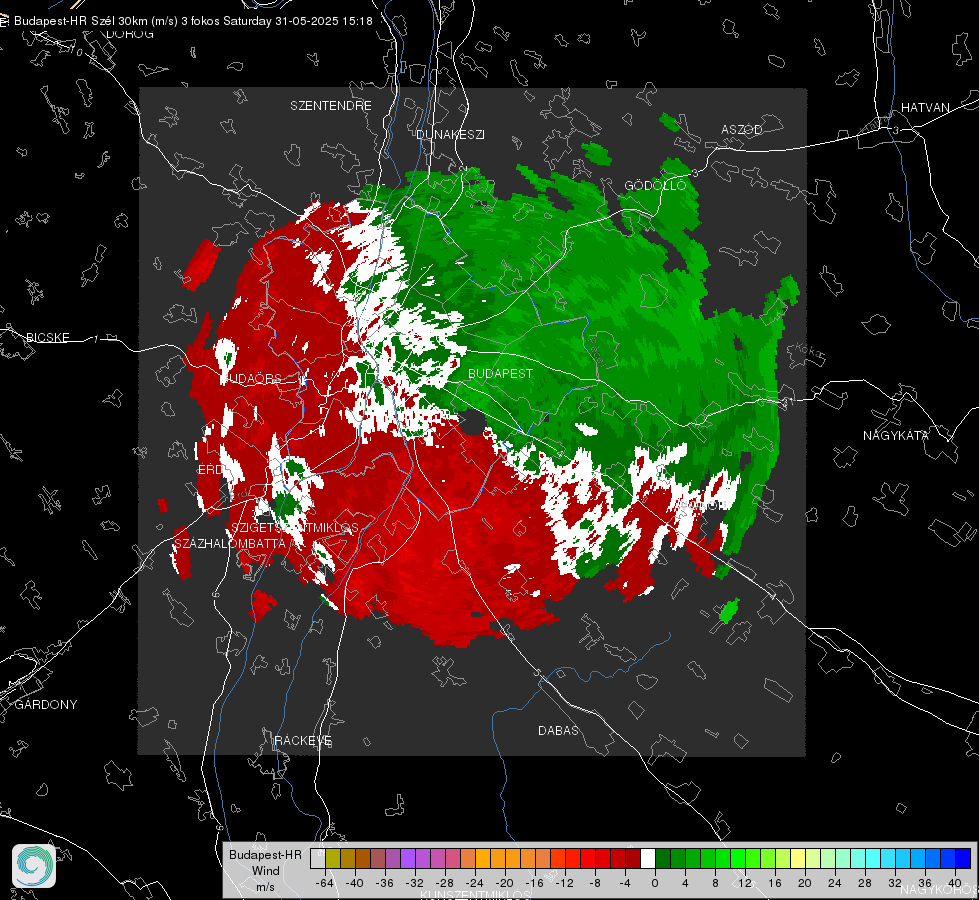The height and width of the screenshot is (900, 979).
Task: Click the SZÁZHALOMBATTA map label
Action: click(230, 543)
